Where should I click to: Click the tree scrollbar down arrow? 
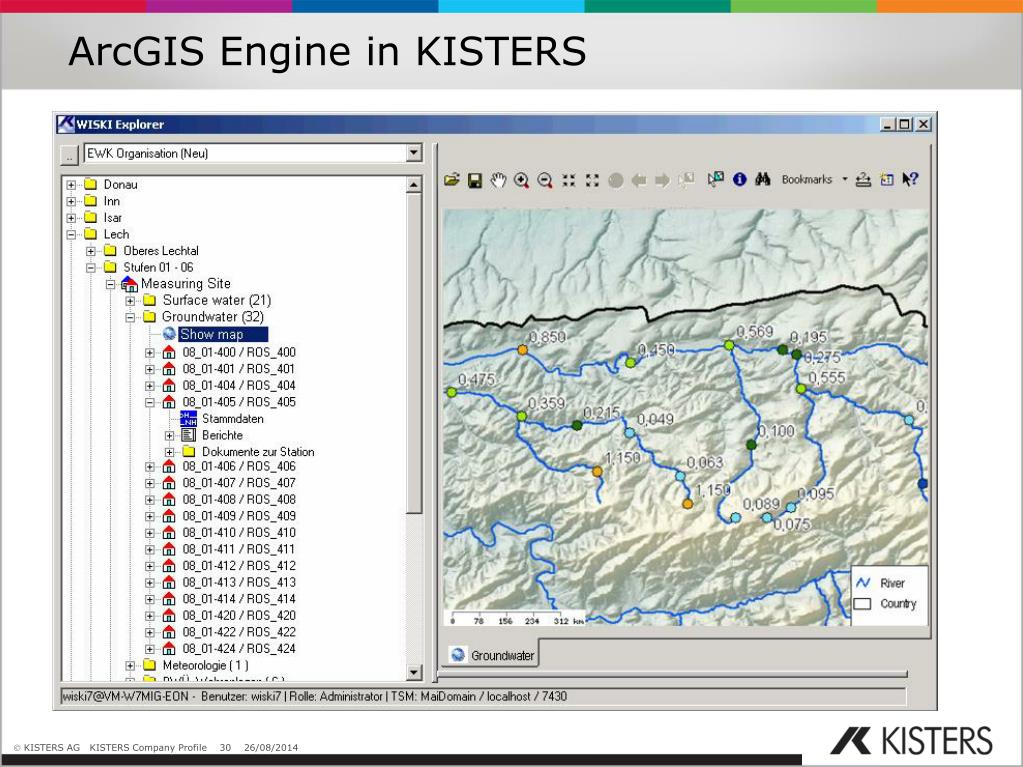[414, 672]
